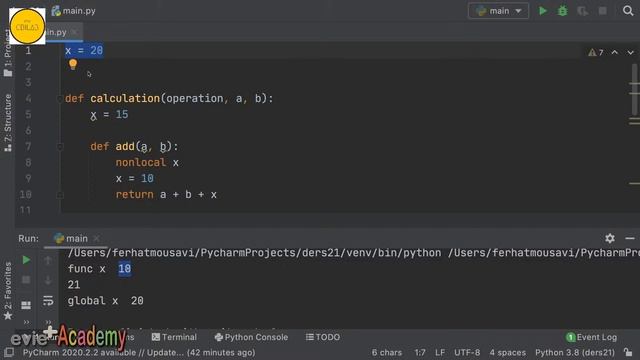Click the '21' output line in the console
Viewport: 640px width, 360px height.
pos(74,285)
